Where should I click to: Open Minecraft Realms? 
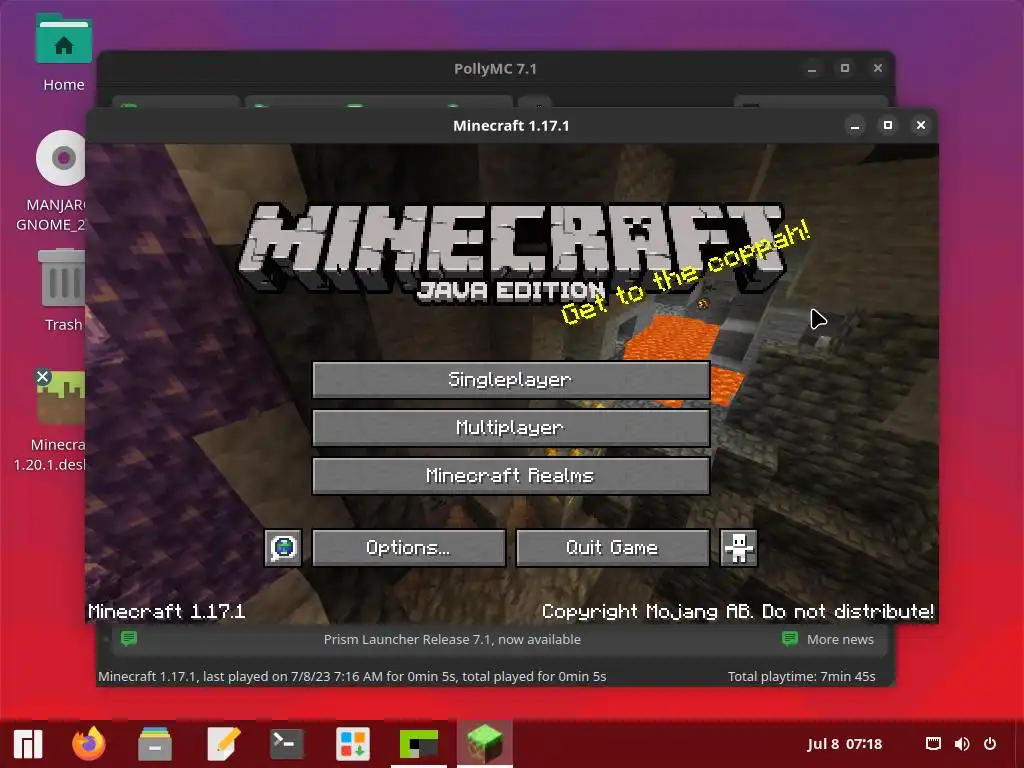(x=511, y=475)
